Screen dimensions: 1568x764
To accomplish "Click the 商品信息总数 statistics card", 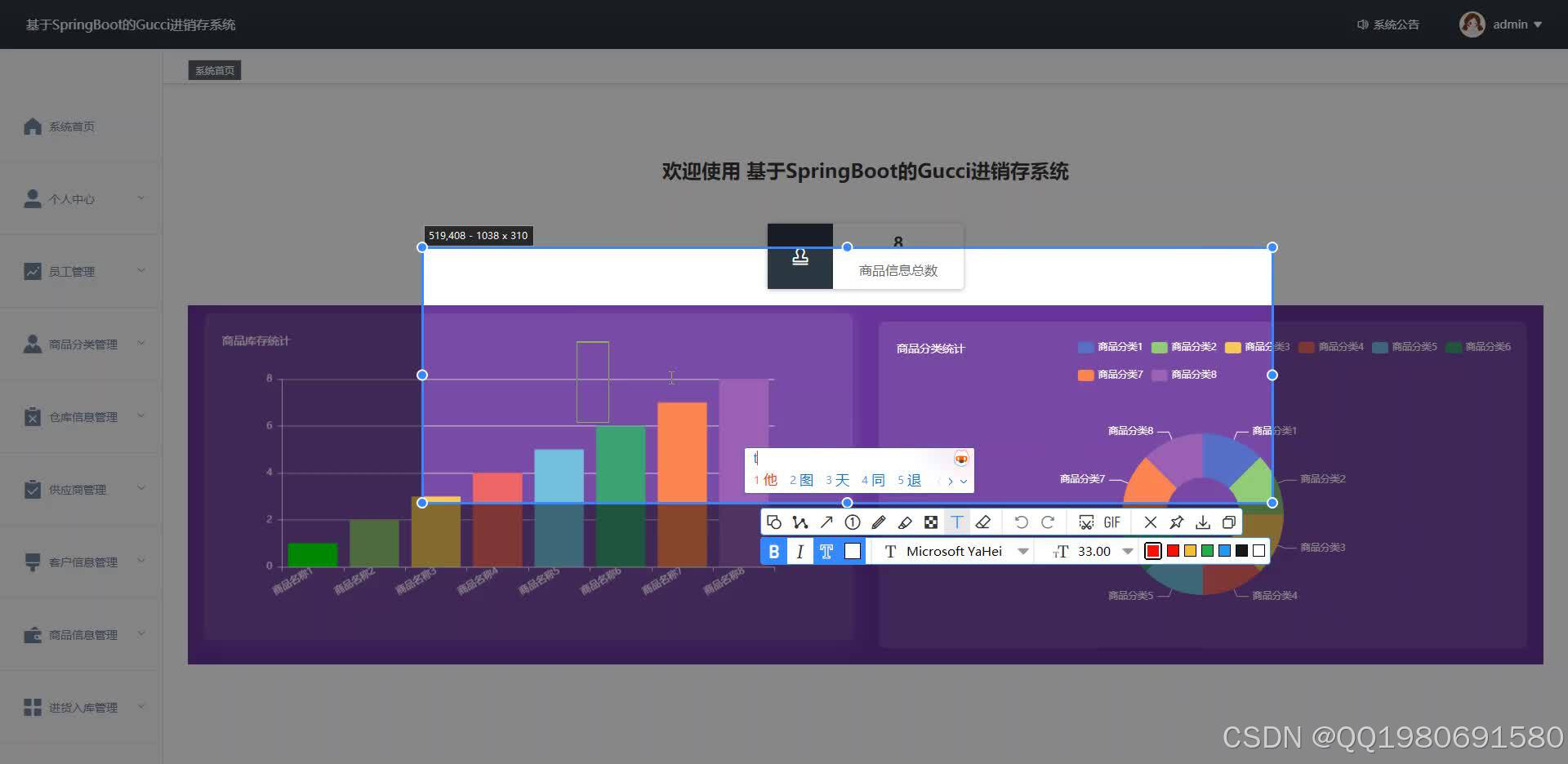I will (x=866, y=256).
